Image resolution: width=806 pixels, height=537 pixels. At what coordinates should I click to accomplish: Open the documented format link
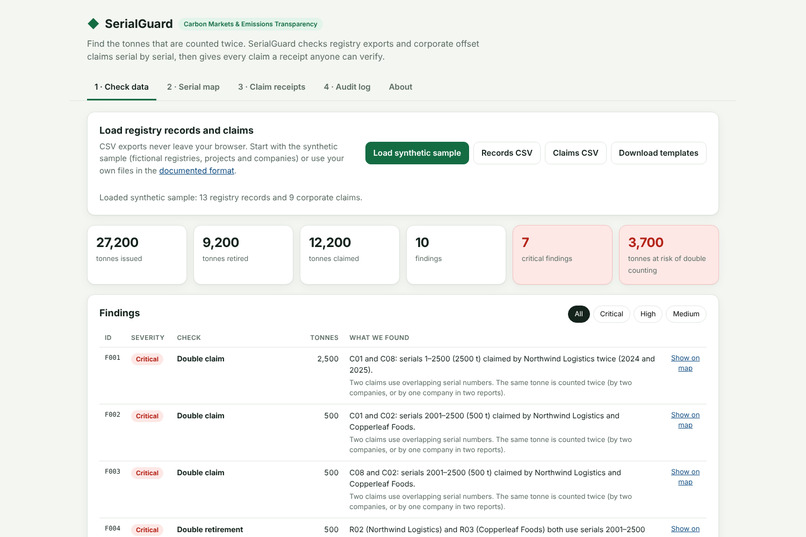196,171
